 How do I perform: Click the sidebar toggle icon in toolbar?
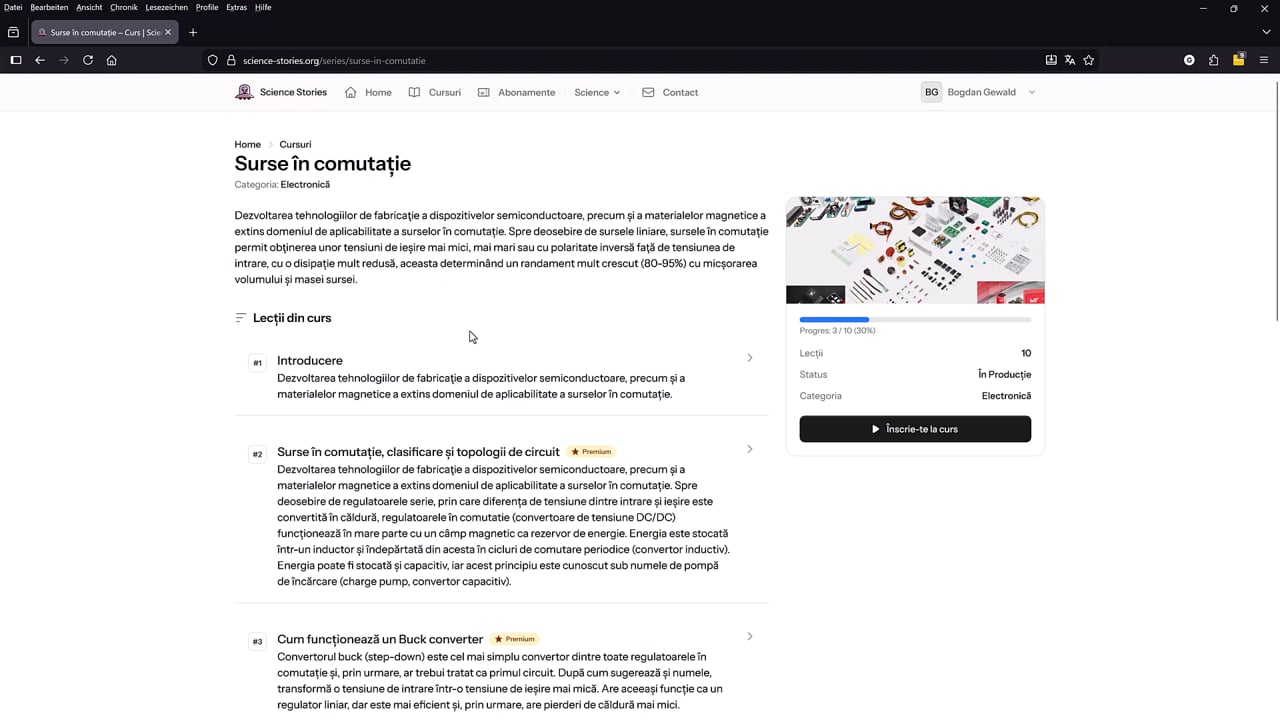[16, 60]
